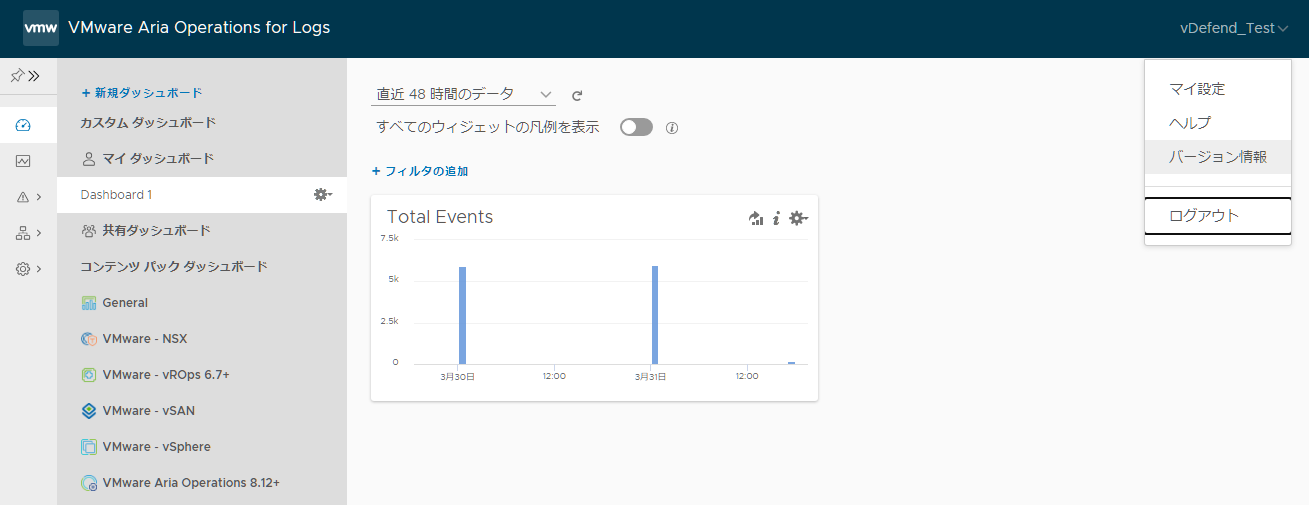Image resolution: width=1309 pixels, height=505 pixels.
Task: Pin the side navigation panel
Action: 16,75
